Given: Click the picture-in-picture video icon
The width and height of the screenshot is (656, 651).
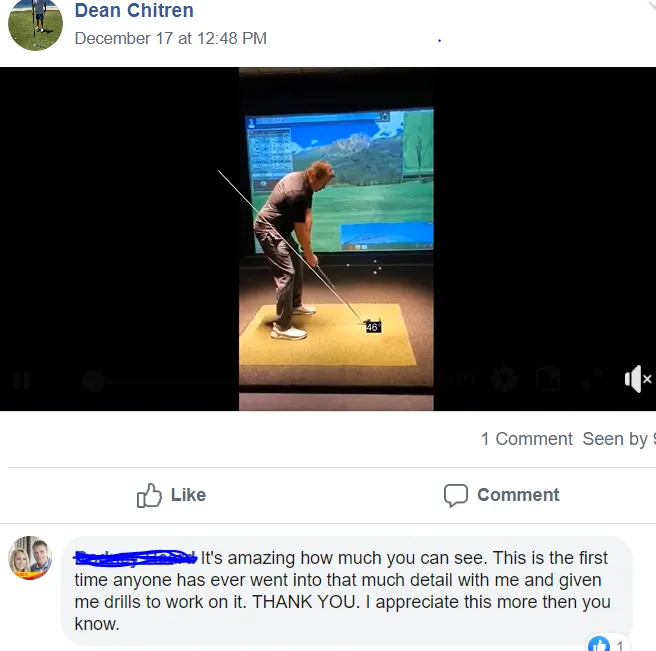Looking at the screenshot, I should [x=548, y=379].
